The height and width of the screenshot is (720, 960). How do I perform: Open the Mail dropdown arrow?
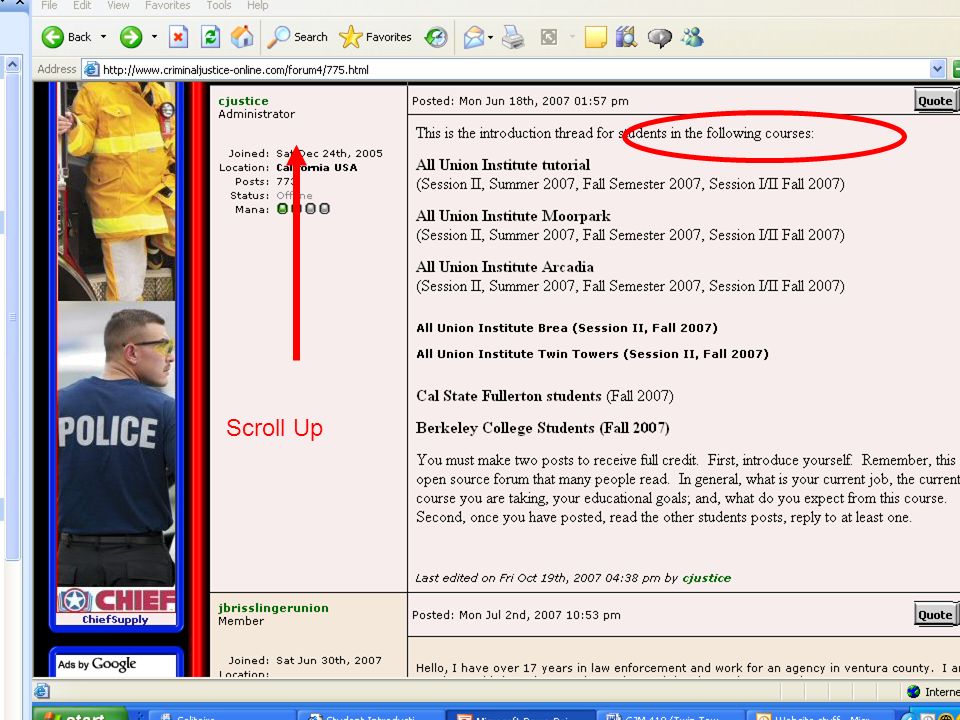pos(490,37)
